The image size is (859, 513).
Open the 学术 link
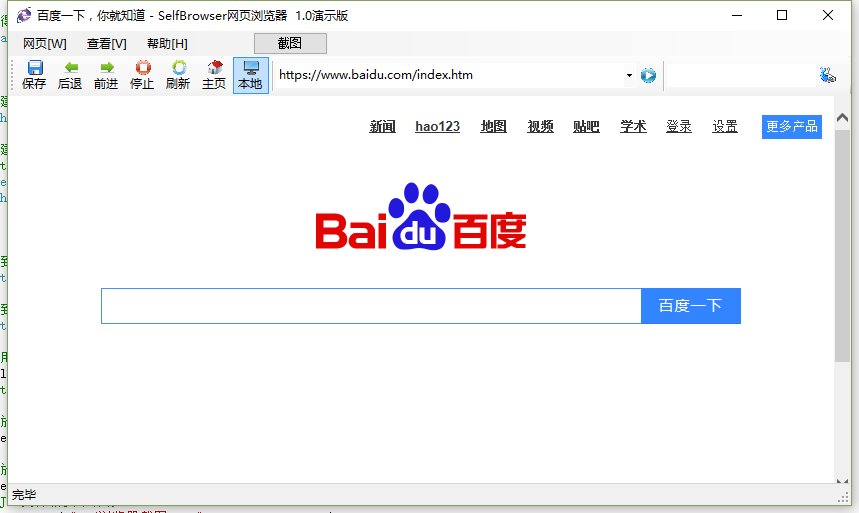coord(633,127)
